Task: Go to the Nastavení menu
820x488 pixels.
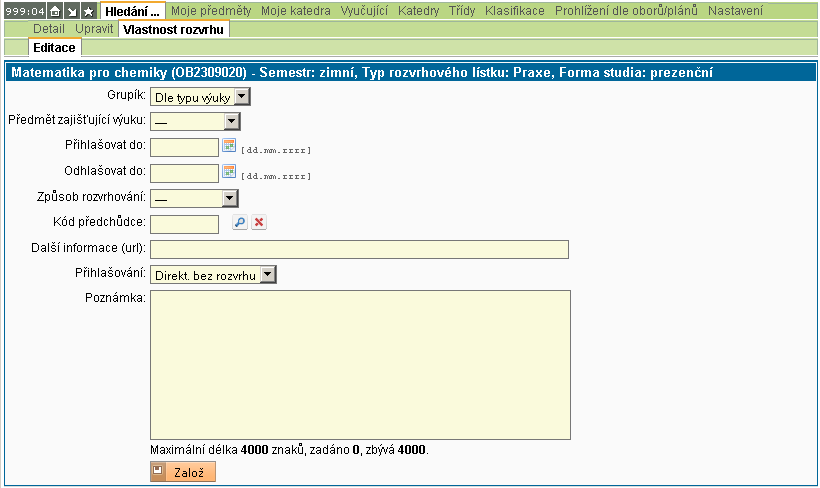Action: tap(735, 11)
